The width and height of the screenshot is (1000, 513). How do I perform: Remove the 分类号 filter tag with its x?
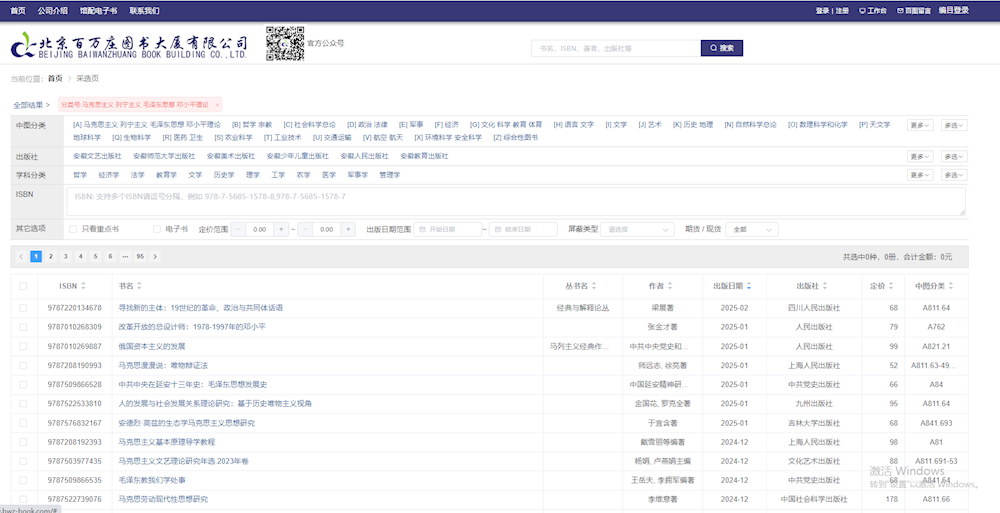click(x=217, y=104)
